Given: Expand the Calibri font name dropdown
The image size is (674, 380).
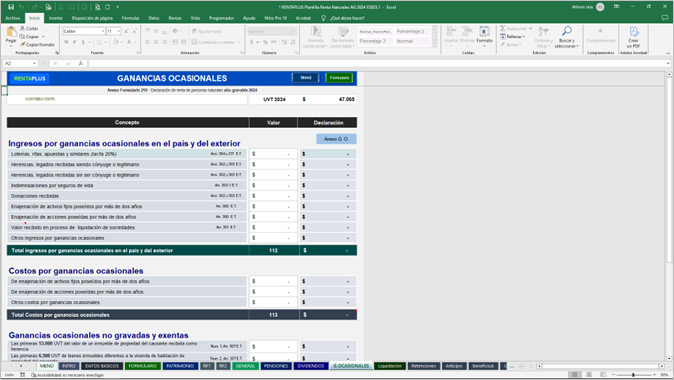Looking at the screenshot, I should tap(103, 31).
